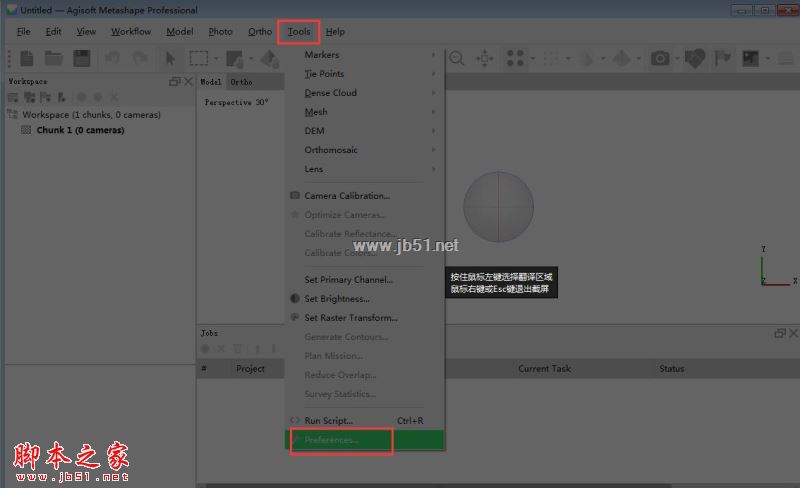Click the Redo arrow in toolbar
The width and height of the screenshot is (800, 488).
(140, 59)
